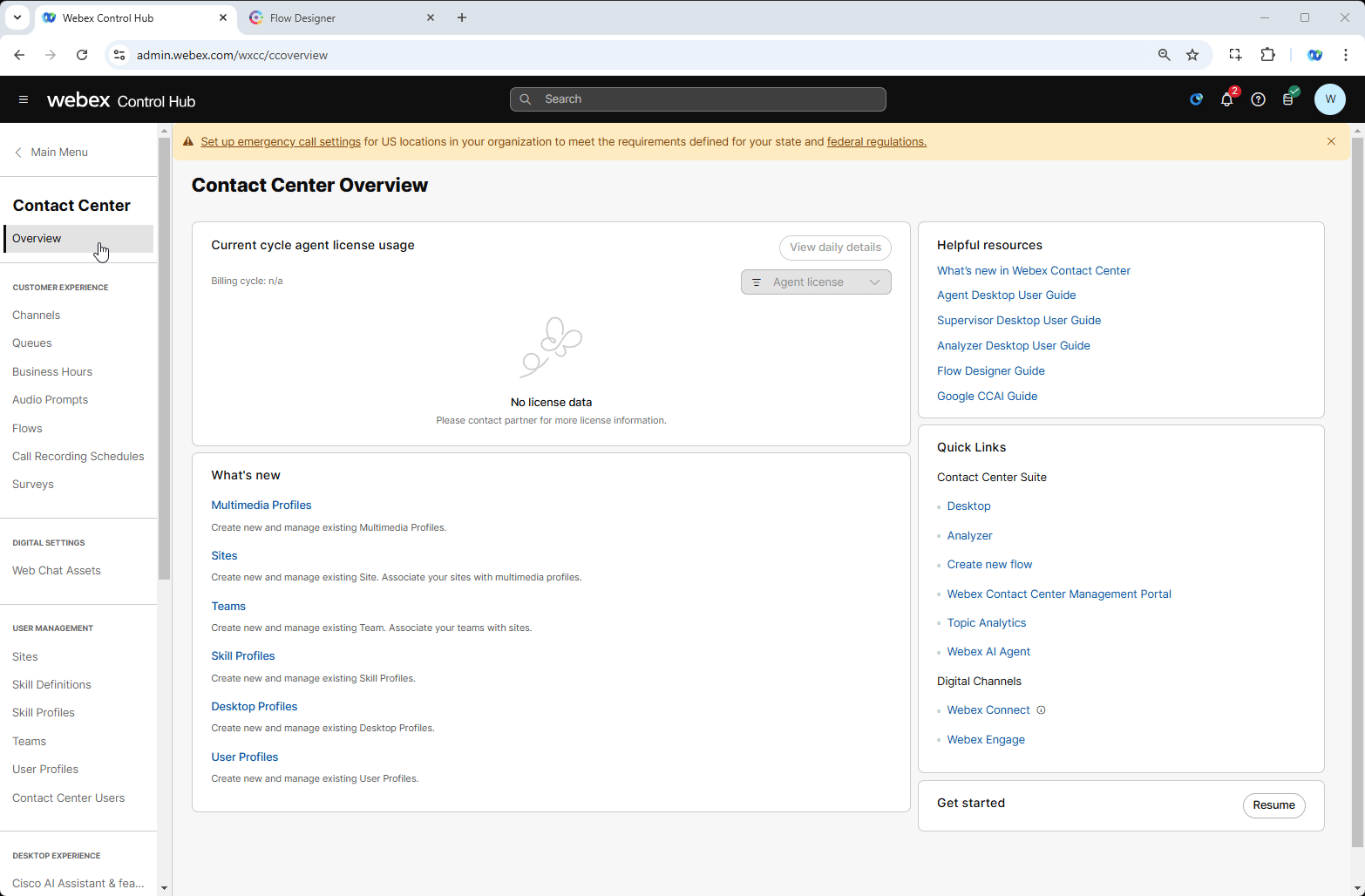Viewport: 1365px width, 896px height.
Task: Open Channels in the sidebar
Action: click(x=37, y=316)
